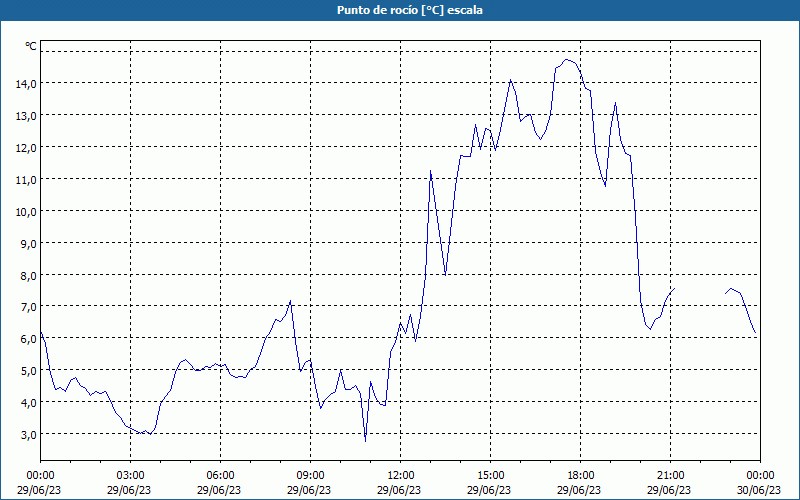Click the 03:00 time axis label
This screenshot has height=500, width=800.
(x=131, y=476)
